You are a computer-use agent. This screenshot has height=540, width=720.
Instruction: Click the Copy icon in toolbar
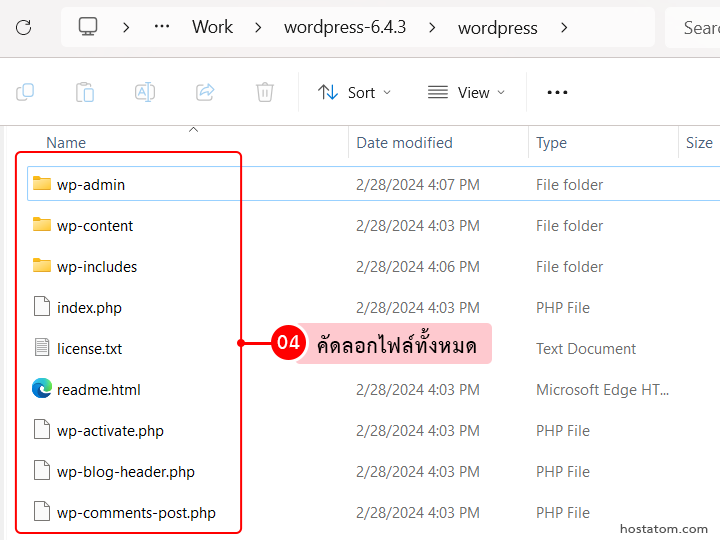pyautogui.click(x=25, y=92)
